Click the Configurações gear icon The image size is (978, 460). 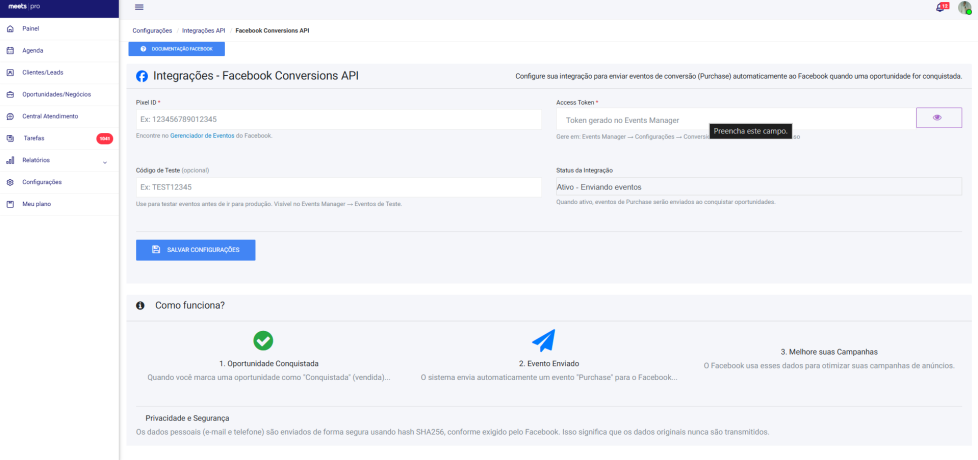click(10, 182)
